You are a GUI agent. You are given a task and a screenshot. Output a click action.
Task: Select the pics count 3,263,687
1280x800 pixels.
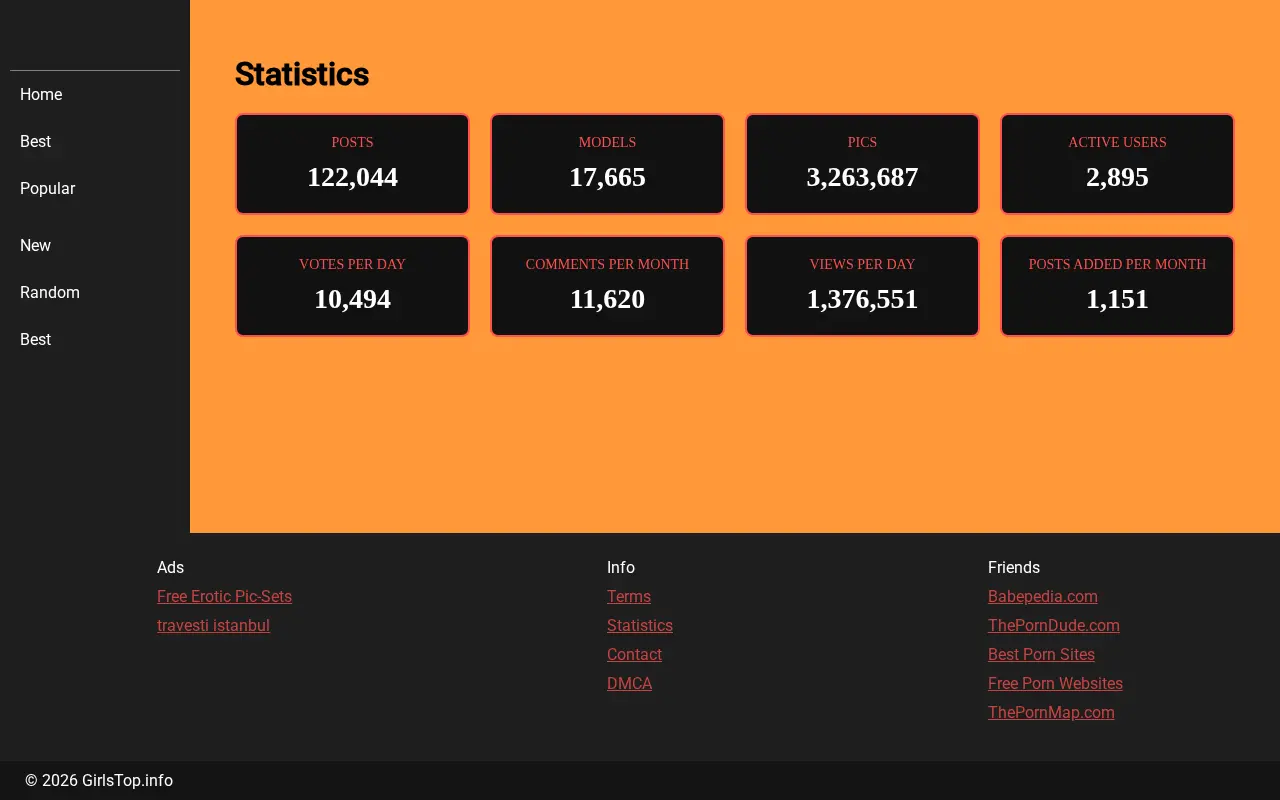point(862,177)
